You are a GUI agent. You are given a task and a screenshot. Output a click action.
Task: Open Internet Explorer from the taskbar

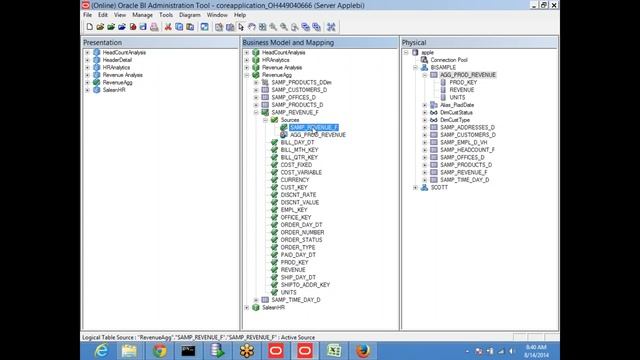pyautogui.click(x=101, y=351)
